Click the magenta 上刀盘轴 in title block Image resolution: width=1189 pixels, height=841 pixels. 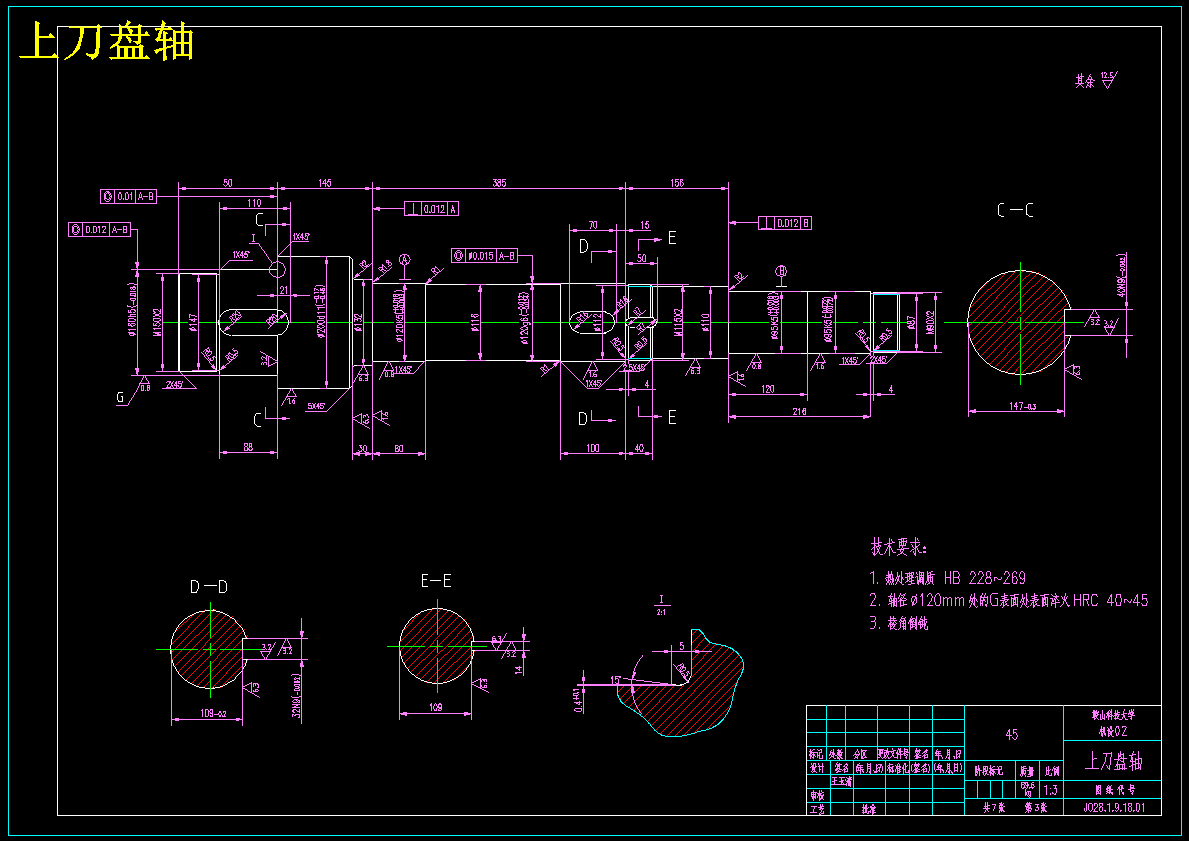click(1113, 761)
